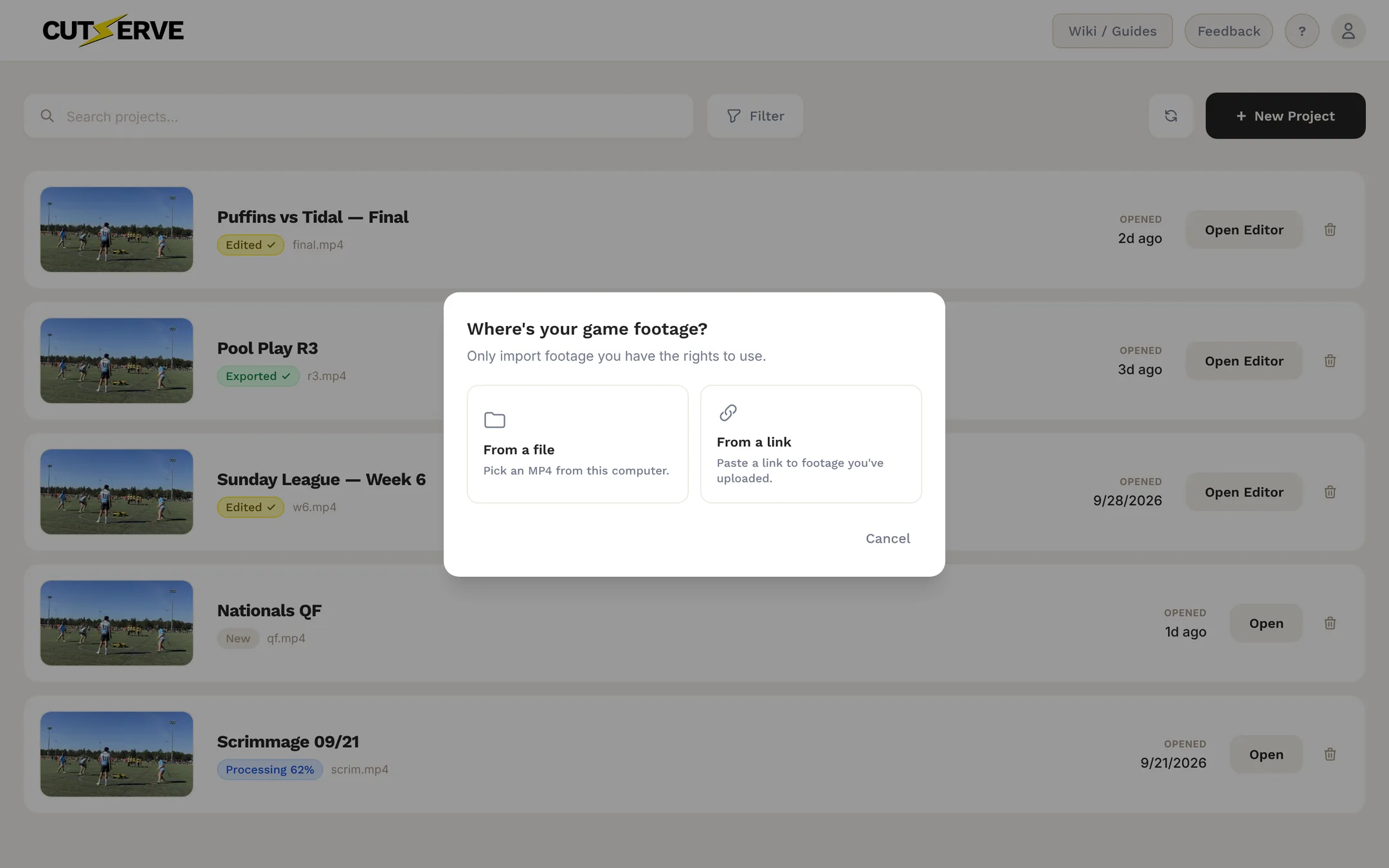Click the Scrimmage 09/21 title
The image size is (1389, 868).
coord(287,742)
